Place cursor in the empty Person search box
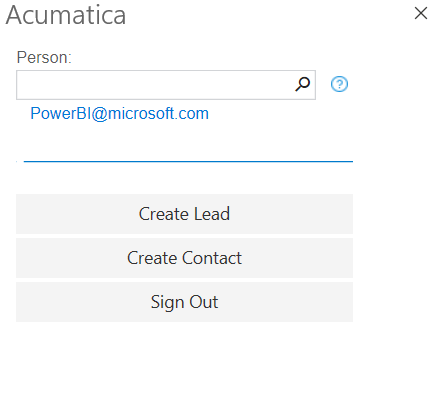 pyautogui.click(x=155, y=85)
